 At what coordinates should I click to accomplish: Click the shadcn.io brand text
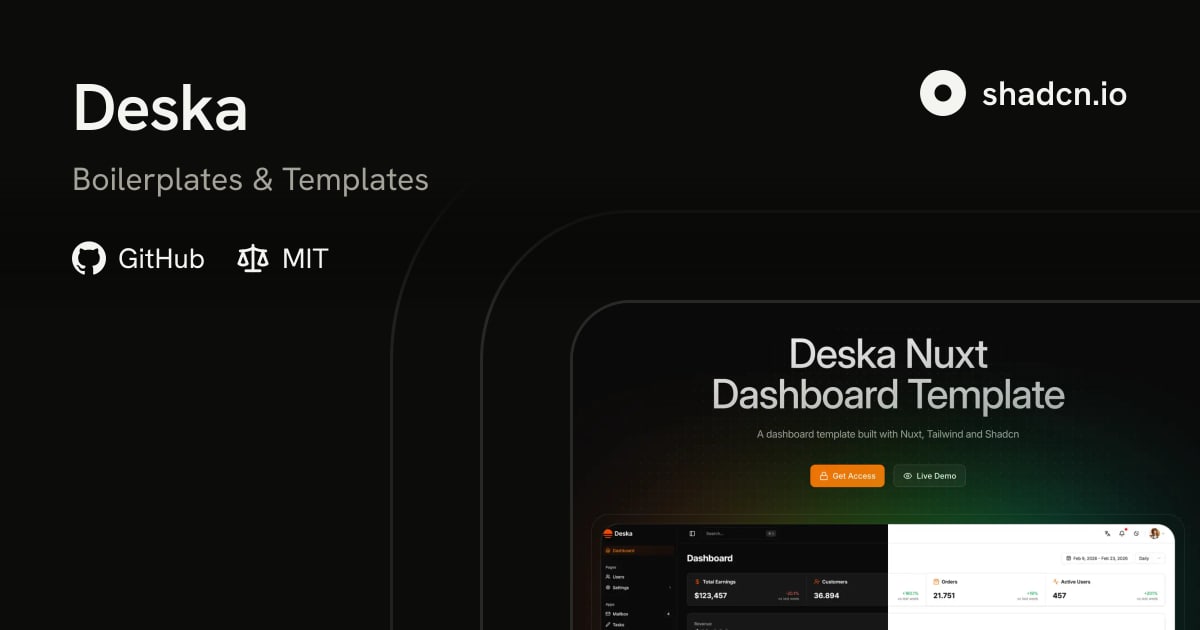pos(1054,94)
